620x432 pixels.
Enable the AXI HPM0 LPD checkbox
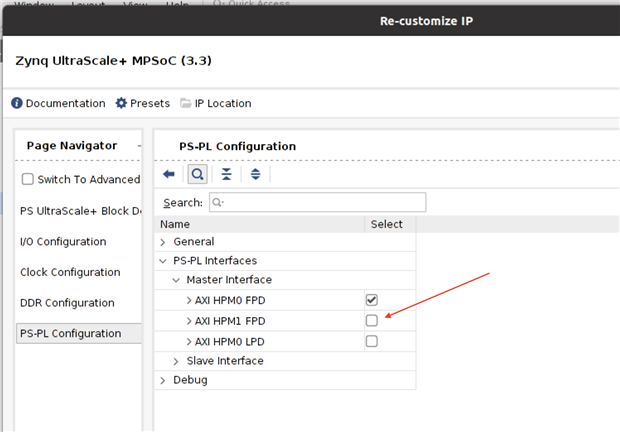(372, 341)
